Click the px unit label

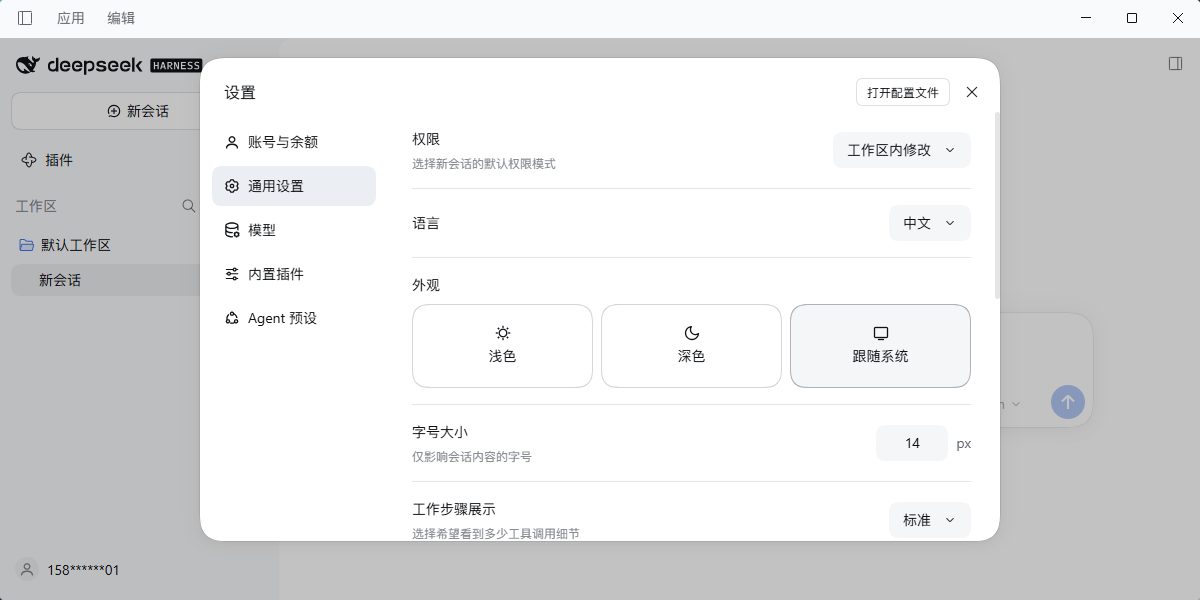(x=964, y=443)
